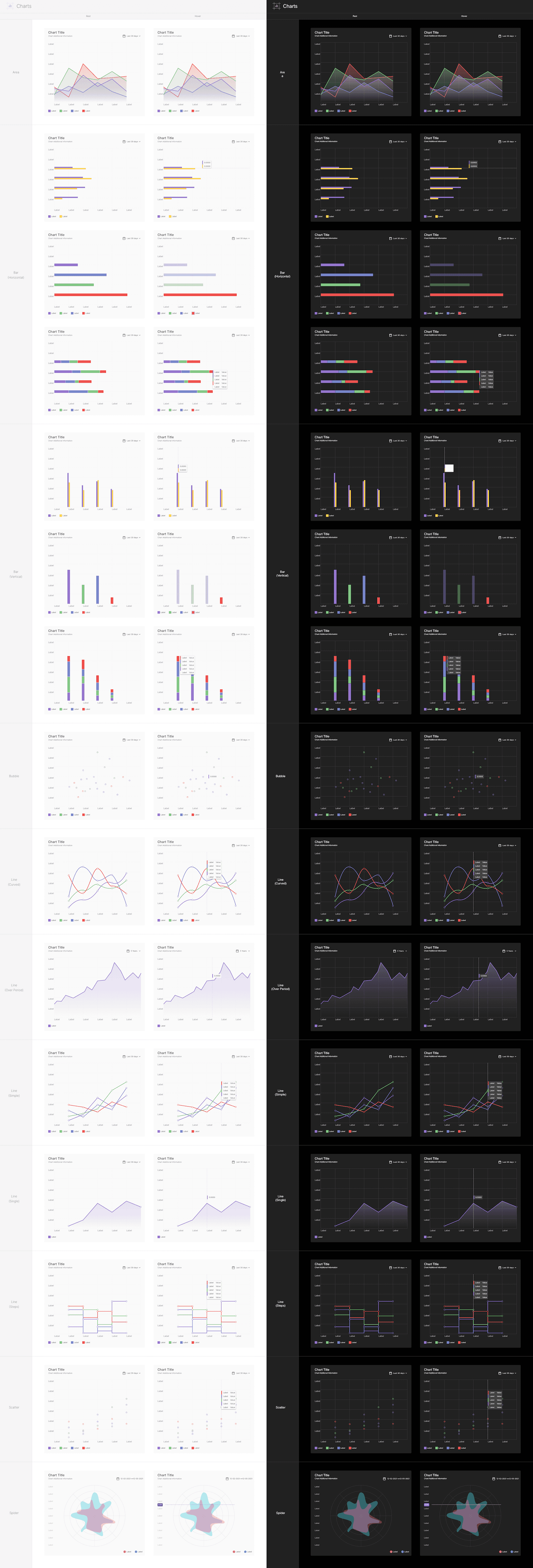Click calendar icon on light Line (Single) hover chart
This screenshot has width=533, height=1568.
233,1162
